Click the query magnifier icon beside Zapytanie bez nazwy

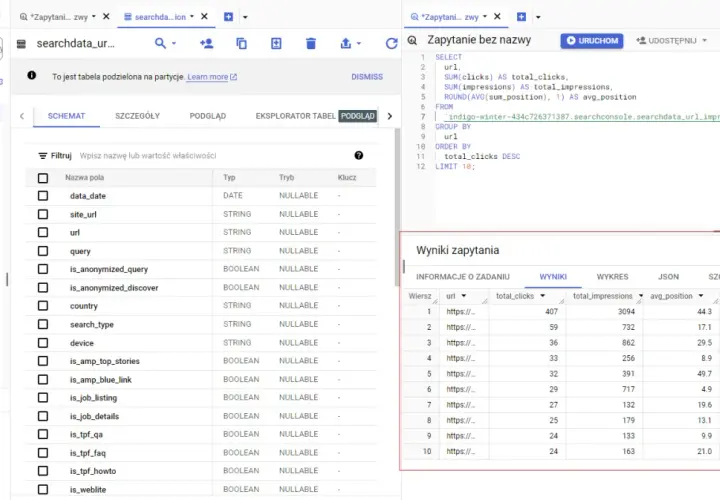412,40
